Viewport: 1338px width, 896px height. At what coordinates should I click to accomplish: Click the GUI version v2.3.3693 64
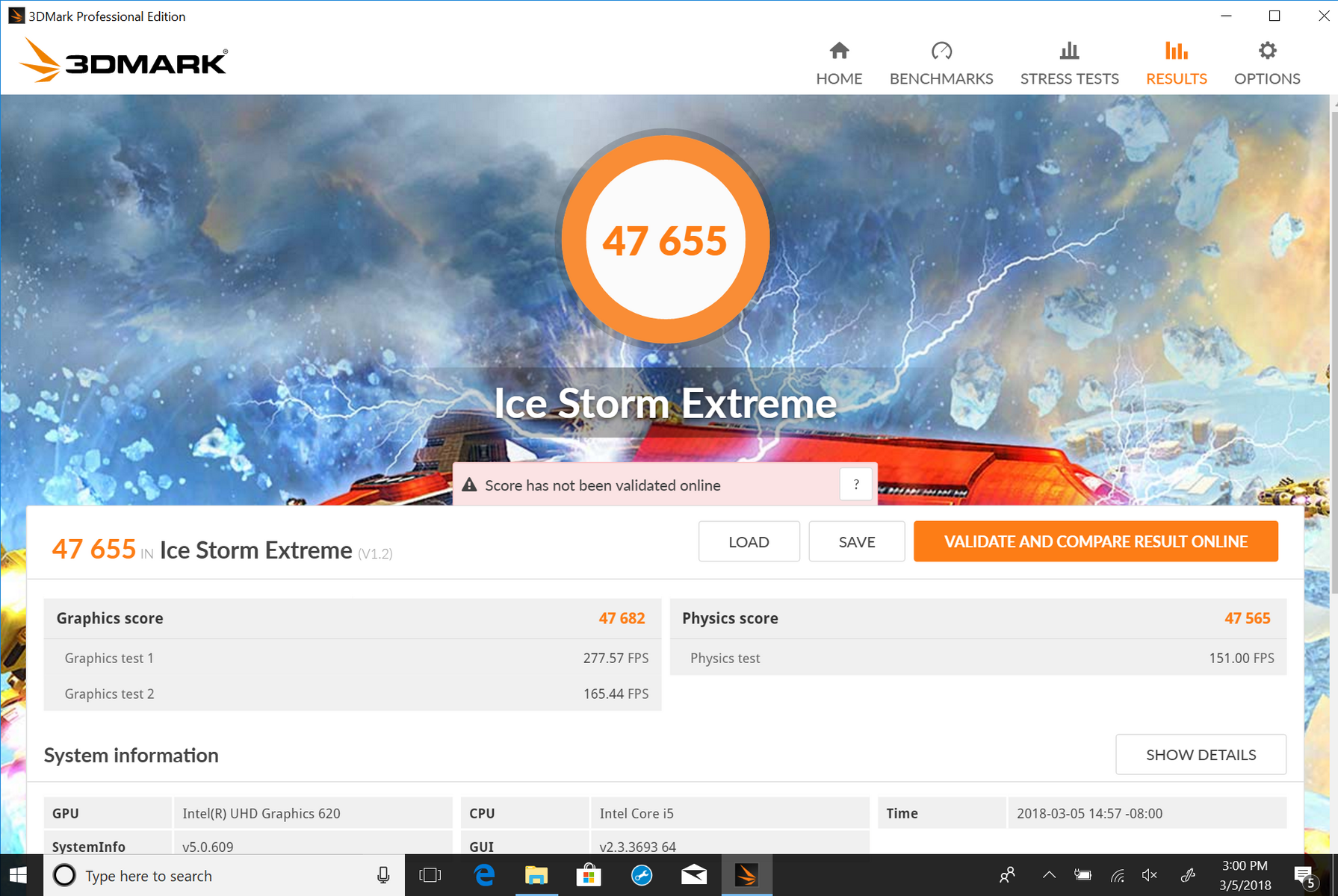(x=637, y=847)
